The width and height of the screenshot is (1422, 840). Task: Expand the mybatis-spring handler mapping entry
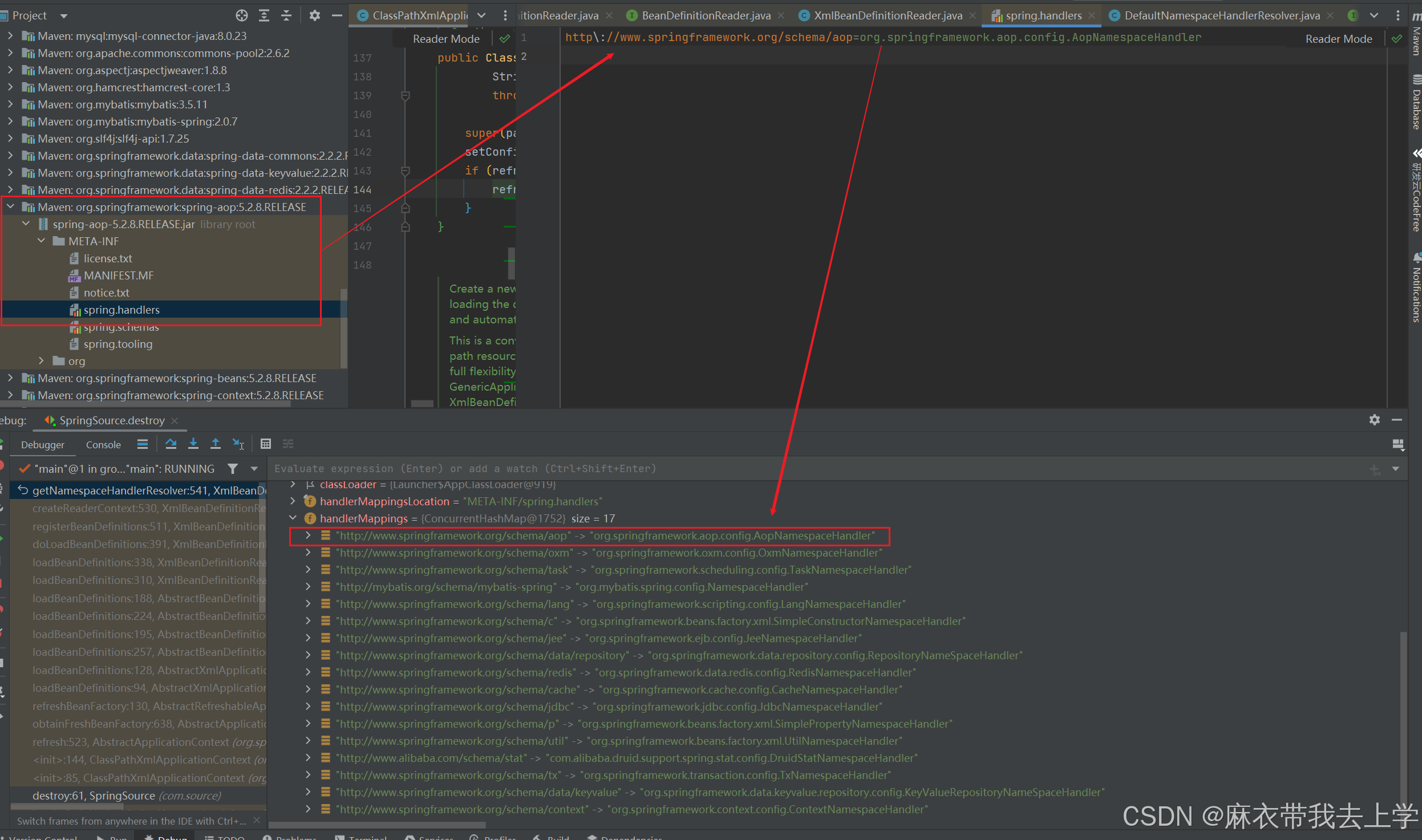pyautogui.click(x=309, y=587)
